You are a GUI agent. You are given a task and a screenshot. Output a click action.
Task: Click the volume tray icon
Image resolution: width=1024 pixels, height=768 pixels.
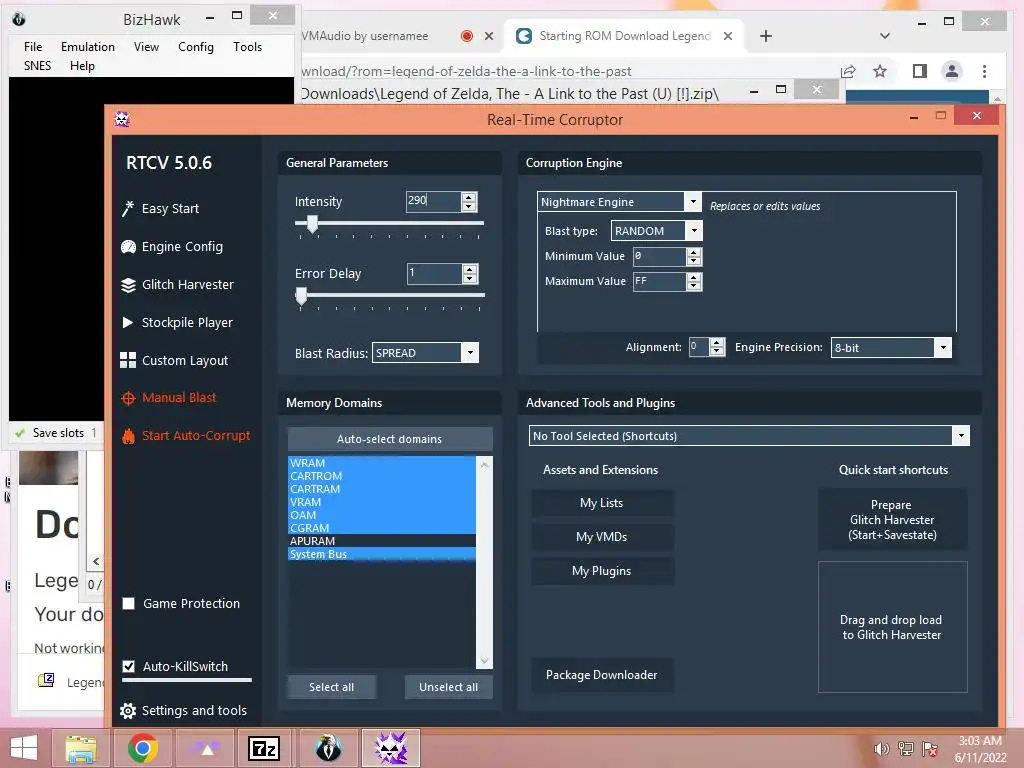[881, 749]
